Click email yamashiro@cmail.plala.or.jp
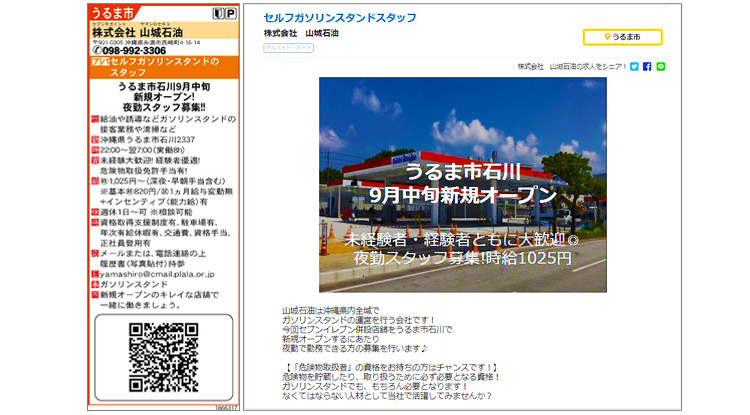750x415 pixels. 157,274
